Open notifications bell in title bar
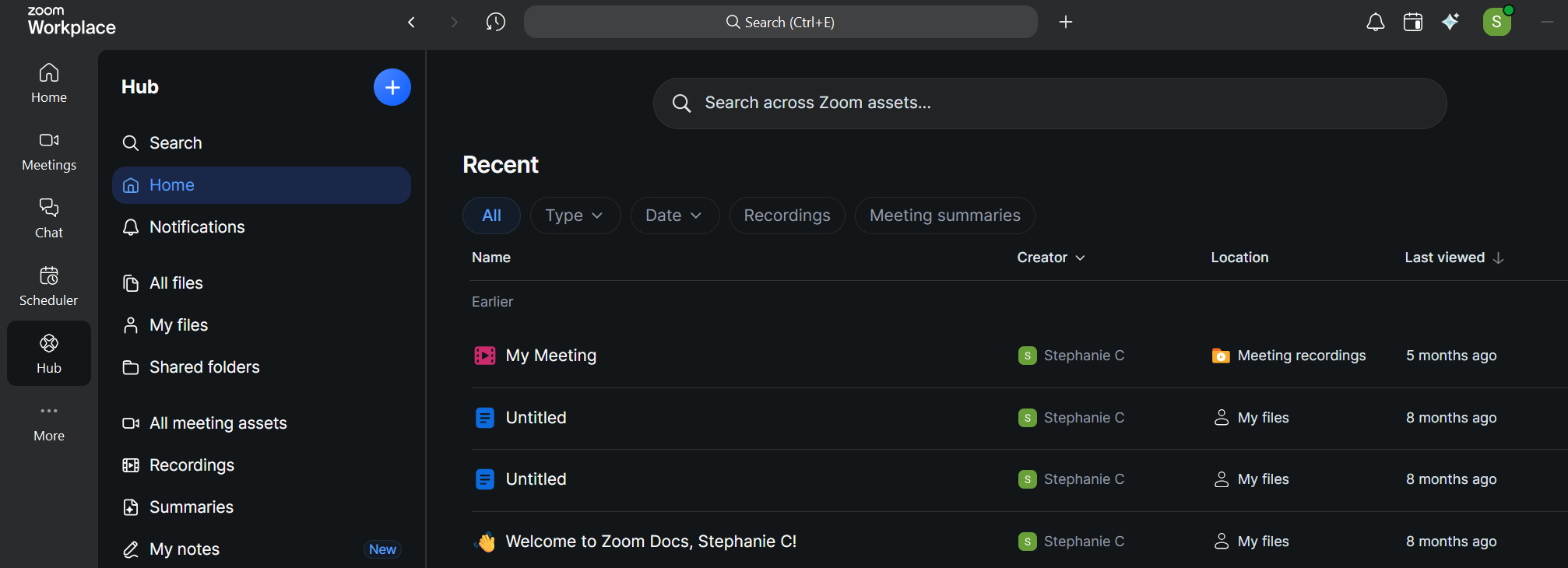 tap(1376, 22)
